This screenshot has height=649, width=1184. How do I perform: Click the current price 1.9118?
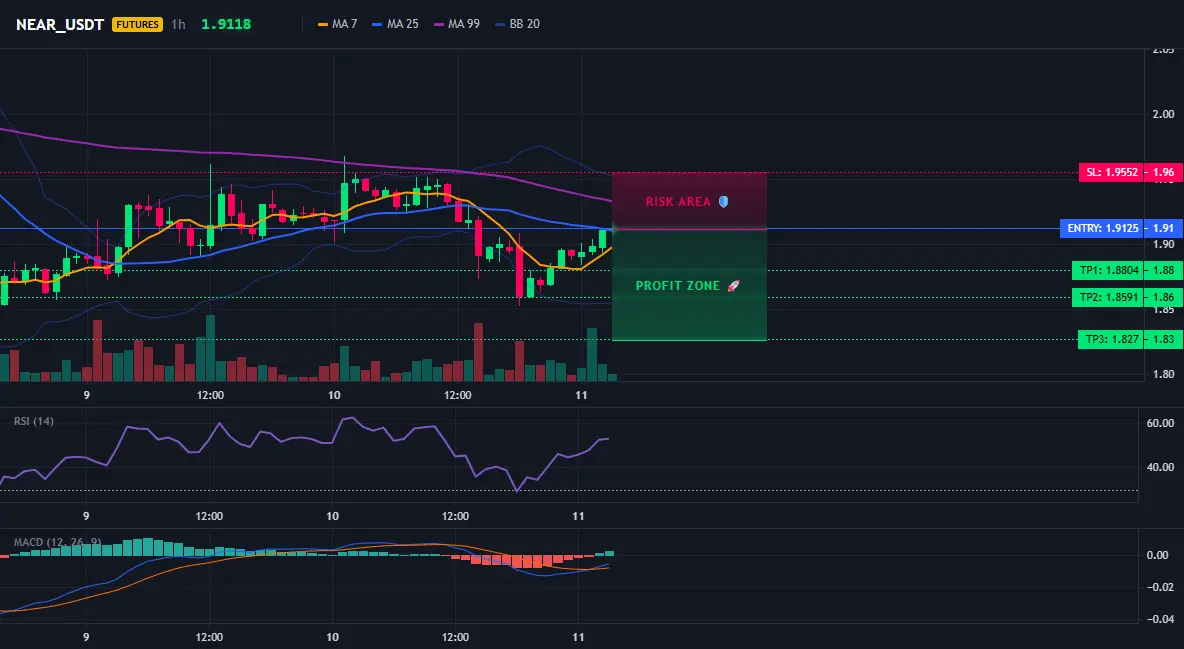click(226, 24)
